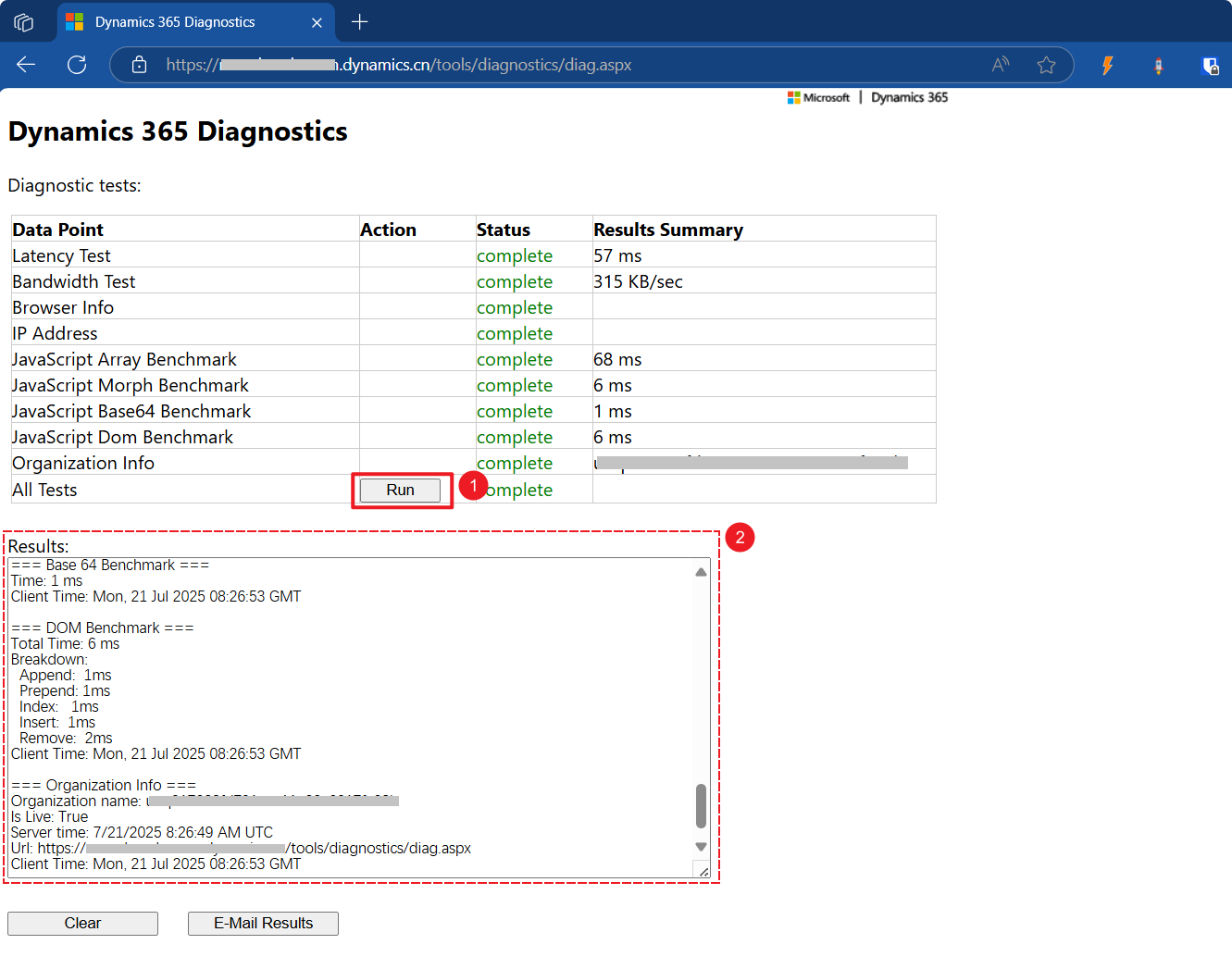
Task: Open a new tab with the plus icon
Action: (x=360, y=22)
